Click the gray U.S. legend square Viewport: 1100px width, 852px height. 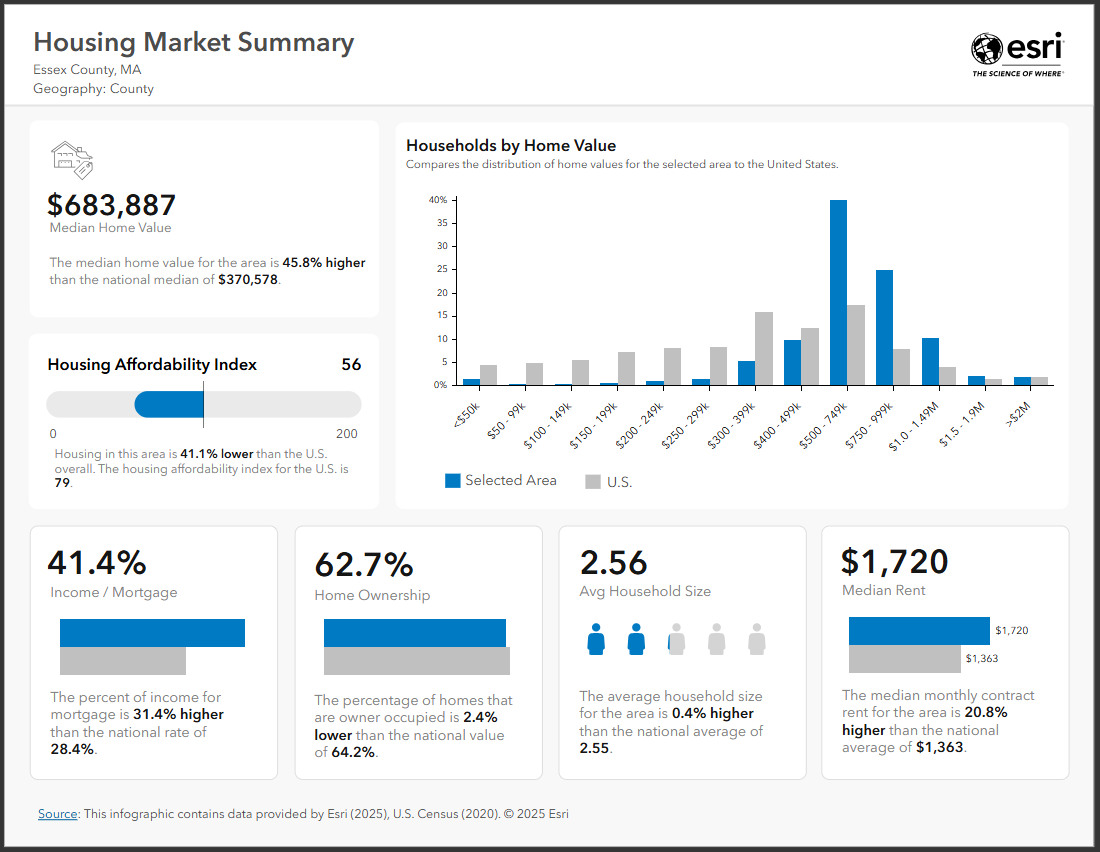[593, 481]
